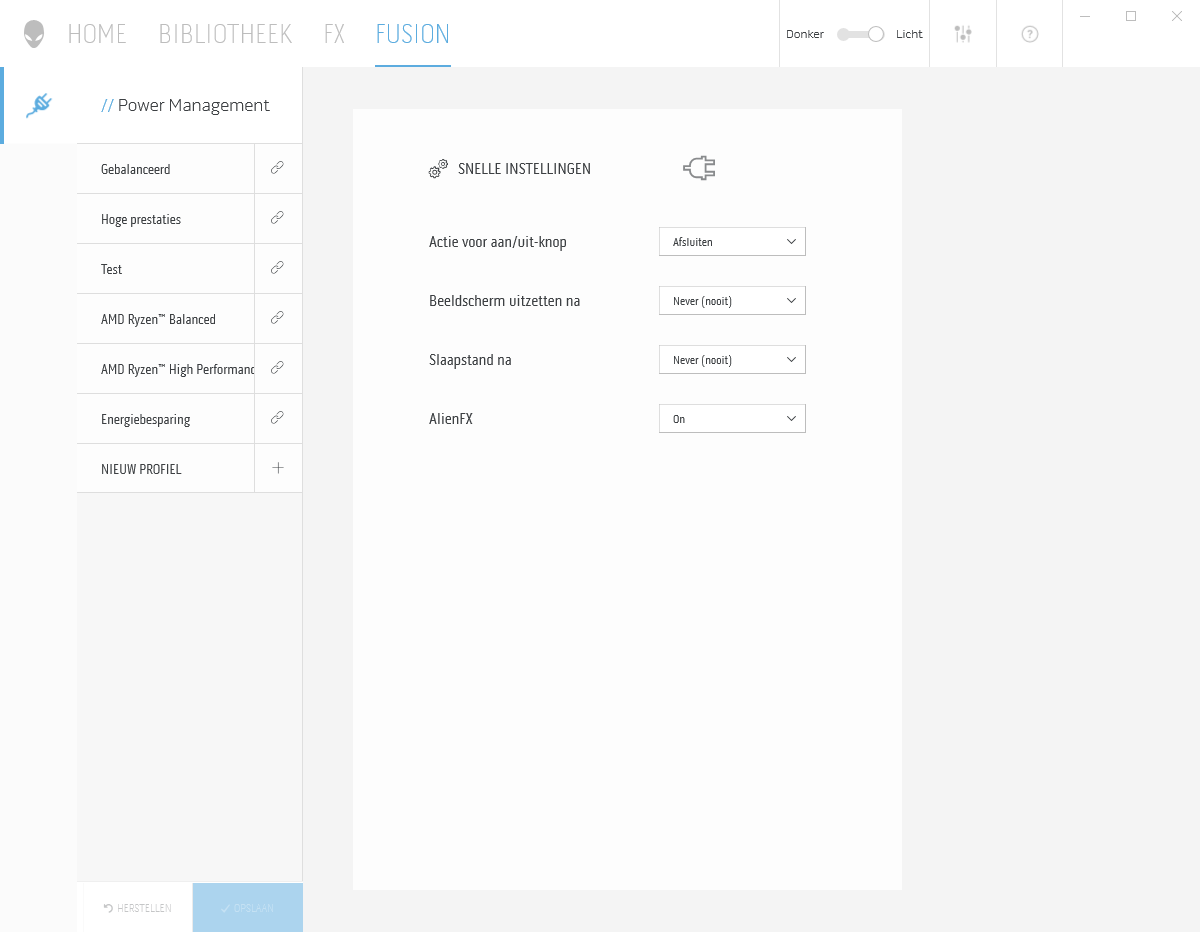Open the AlienFX dropdown
The height and width of the screenshot is (932, 1200).
click(732, 419)
